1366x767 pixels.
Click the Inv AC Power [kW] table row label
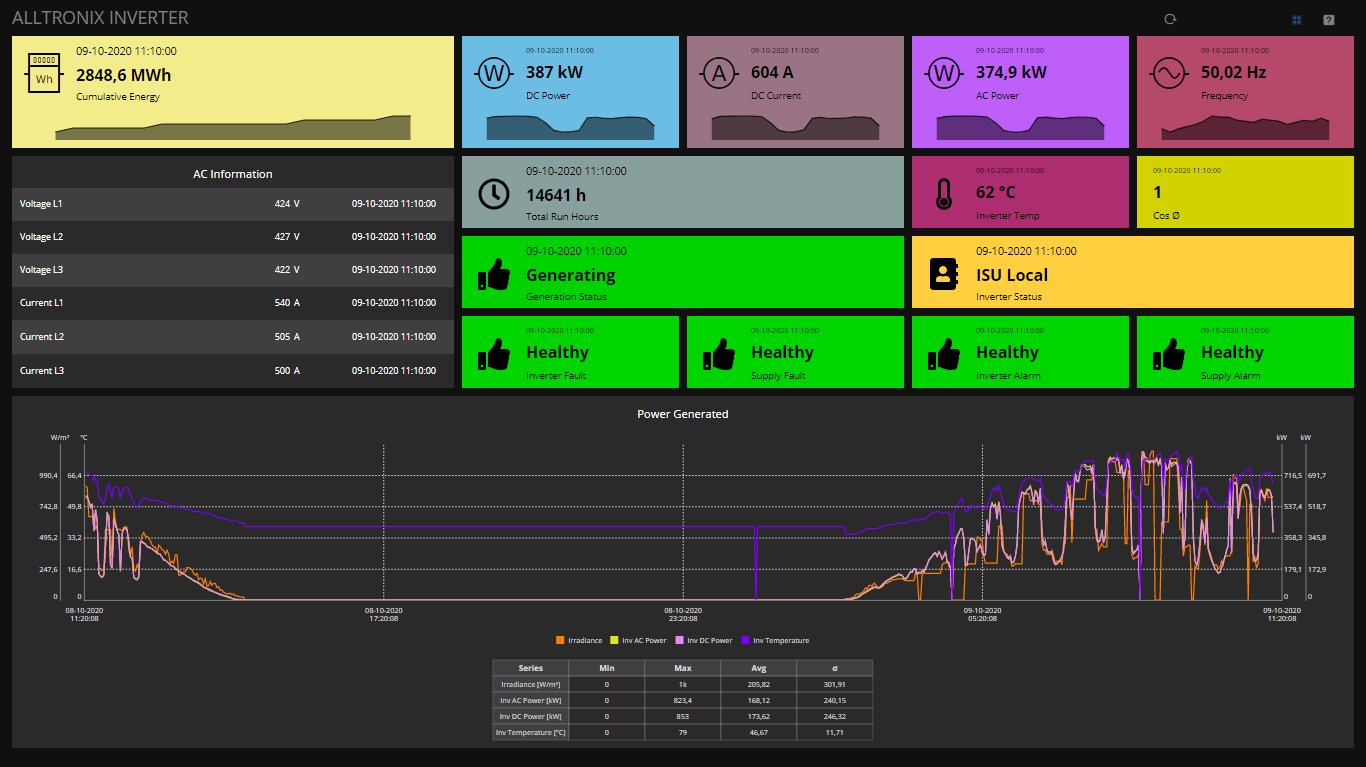(x=531, y=700)
